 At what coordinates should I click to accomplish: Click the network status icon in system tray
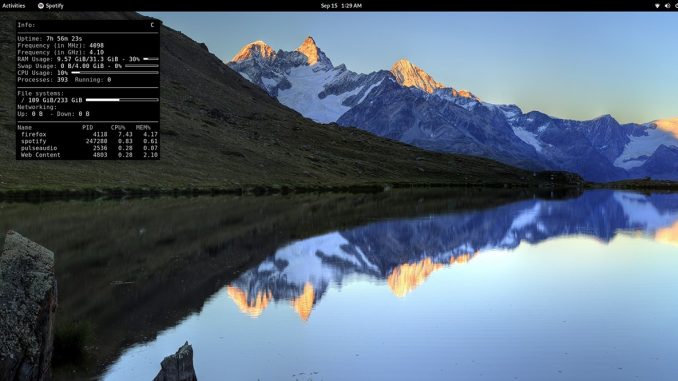(x=657, y=6)
